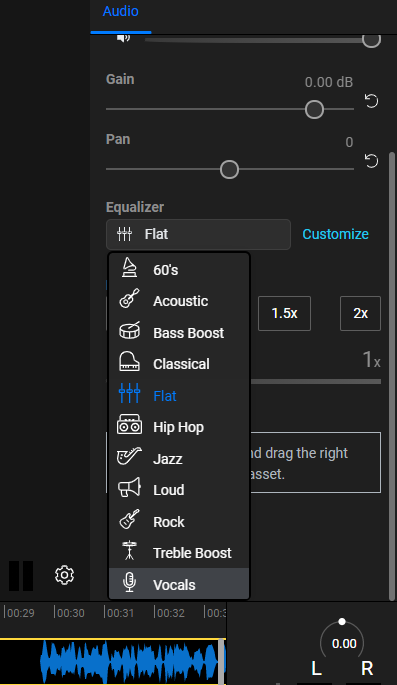Open the Customize equalizer link
Screen dimensions: 397x685
(x=335, y=234)
